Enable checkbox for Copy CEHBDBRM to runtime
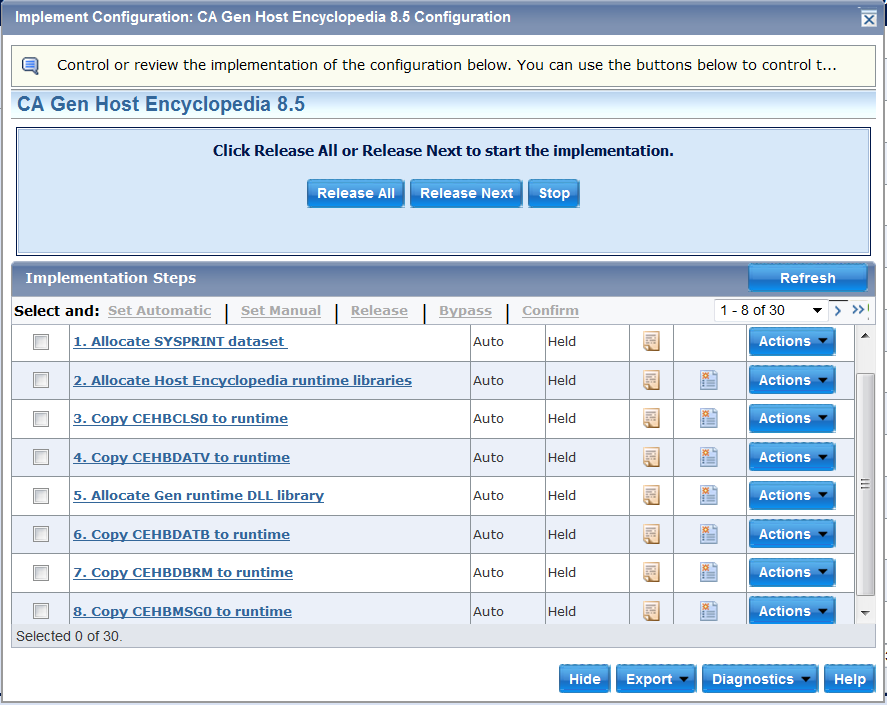 tap(41, 573)
